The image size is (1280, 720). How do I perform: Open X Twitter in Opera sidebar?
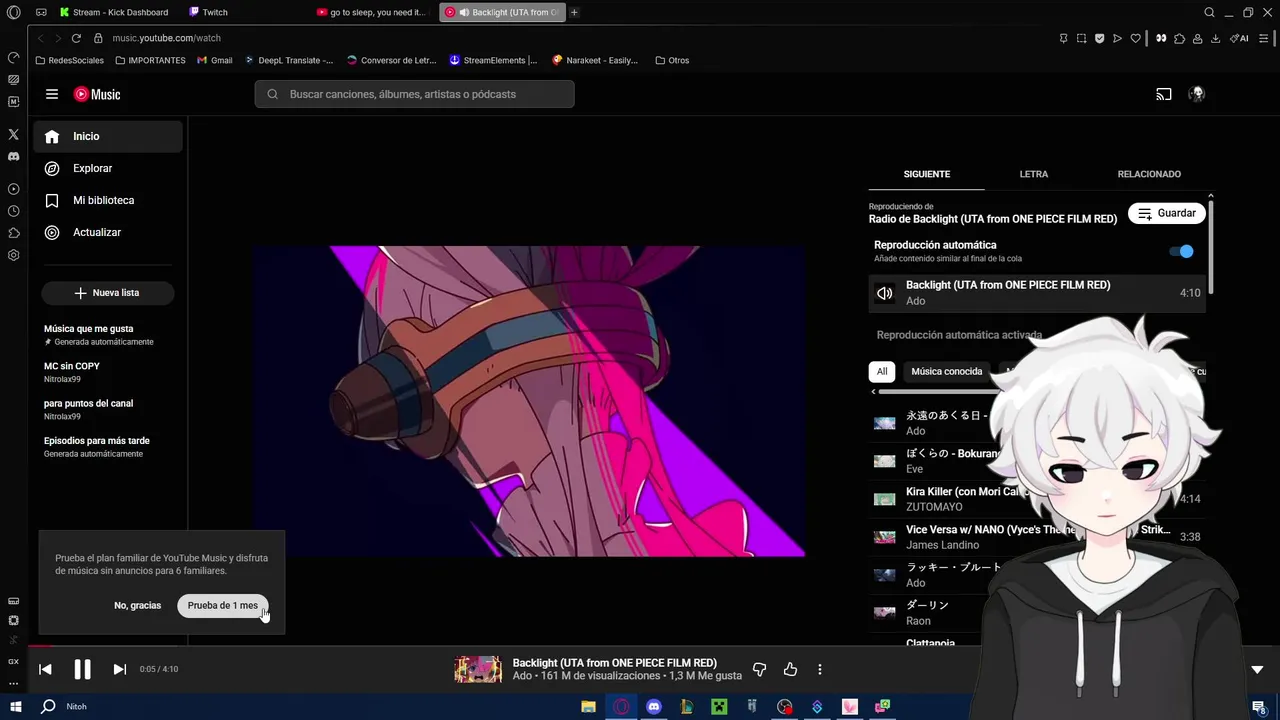tap(13, 134)
